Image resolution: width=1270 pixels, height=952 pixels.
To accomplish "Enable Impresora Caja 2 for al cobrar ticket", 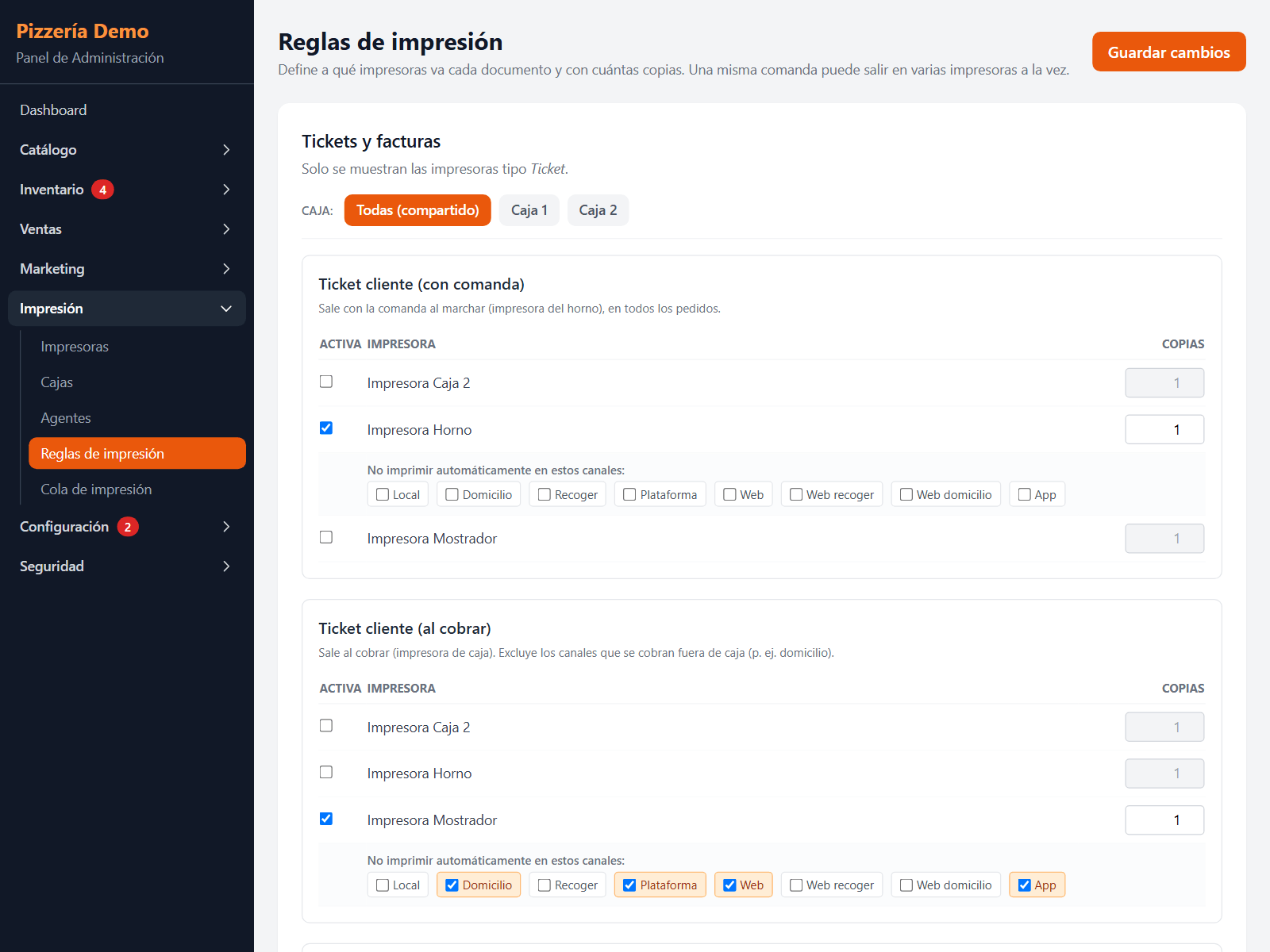I will tap(326, 726).
